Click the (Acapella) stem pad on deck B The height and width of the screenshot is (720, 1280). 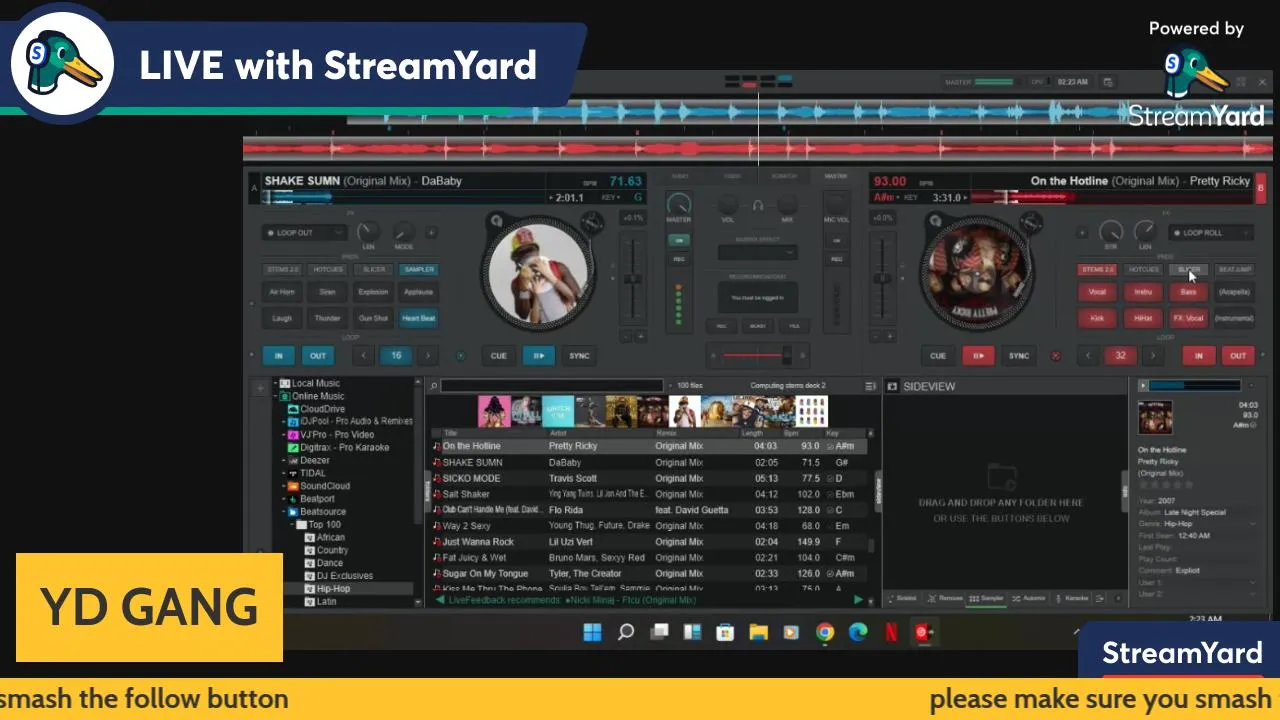[1235, 292]
